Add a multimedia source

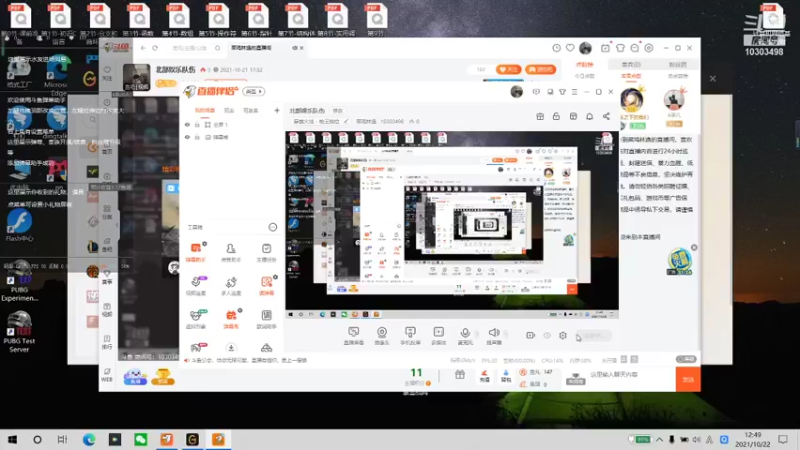(439, 335)
